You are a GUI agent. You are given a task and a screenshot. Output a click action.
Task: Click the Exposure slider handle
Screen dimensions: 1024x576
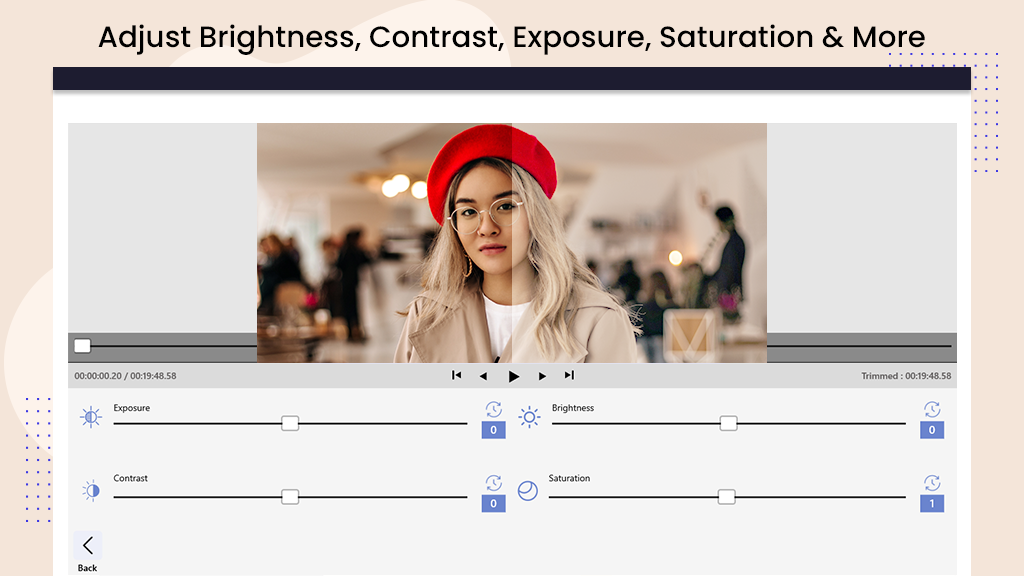pos(290,423)
